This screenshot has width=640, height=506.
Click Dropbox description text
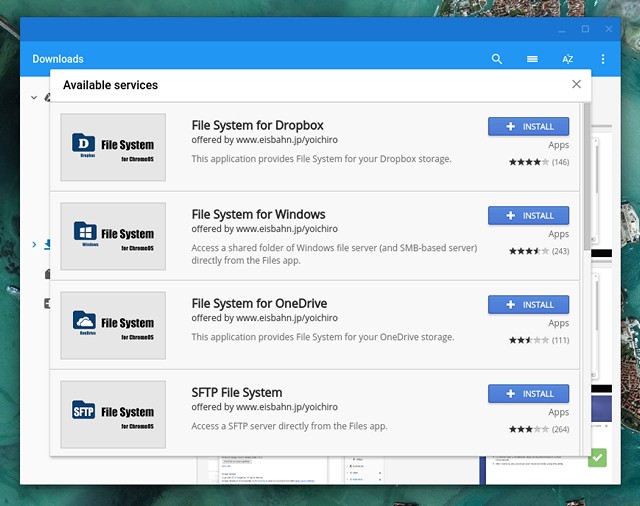[x=321, y=159]
